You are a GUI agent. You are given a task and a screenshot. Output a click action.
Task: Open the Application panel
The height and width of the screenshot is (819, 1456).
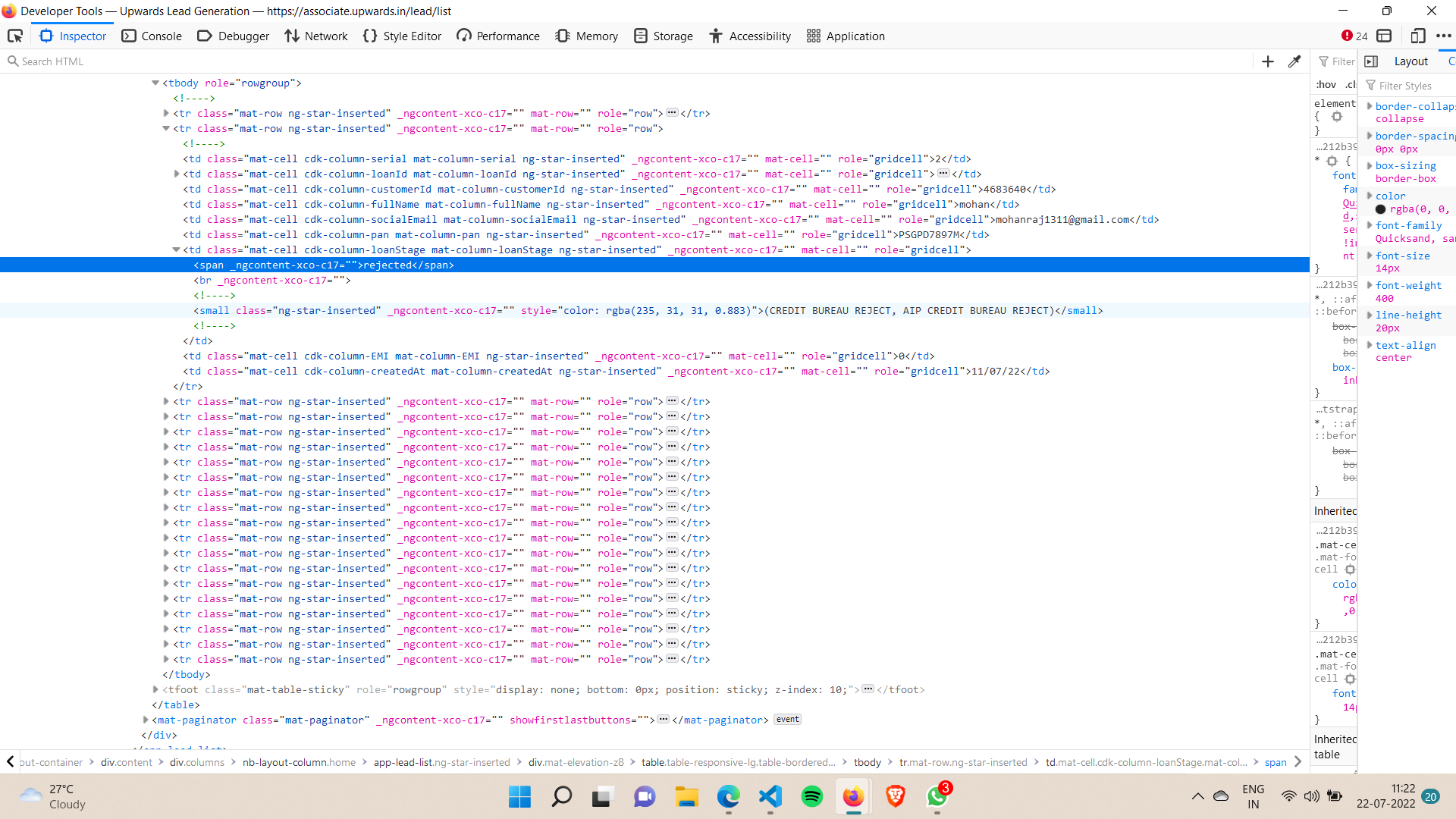click(846, 36)
